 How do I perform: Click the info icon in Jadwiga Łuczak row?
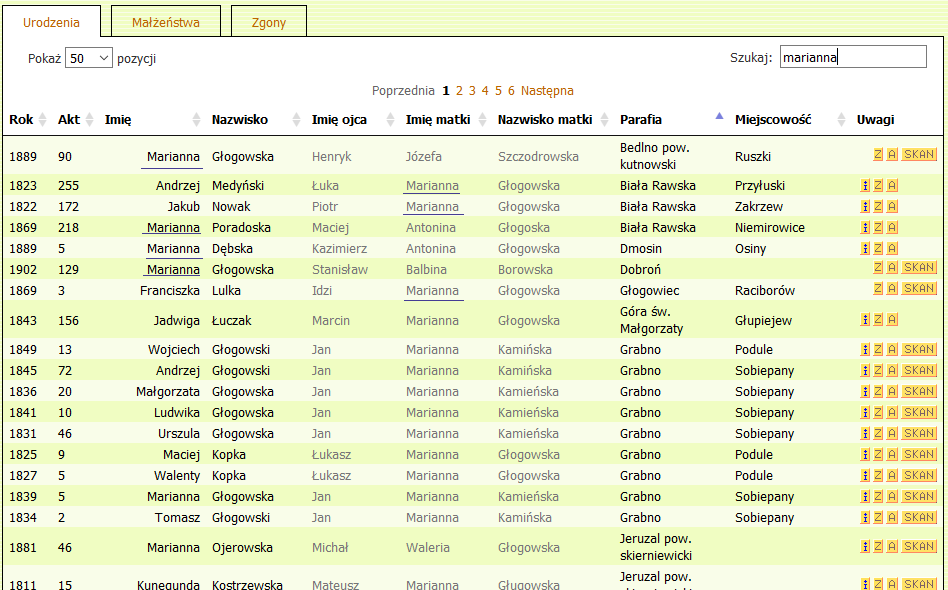865,320
